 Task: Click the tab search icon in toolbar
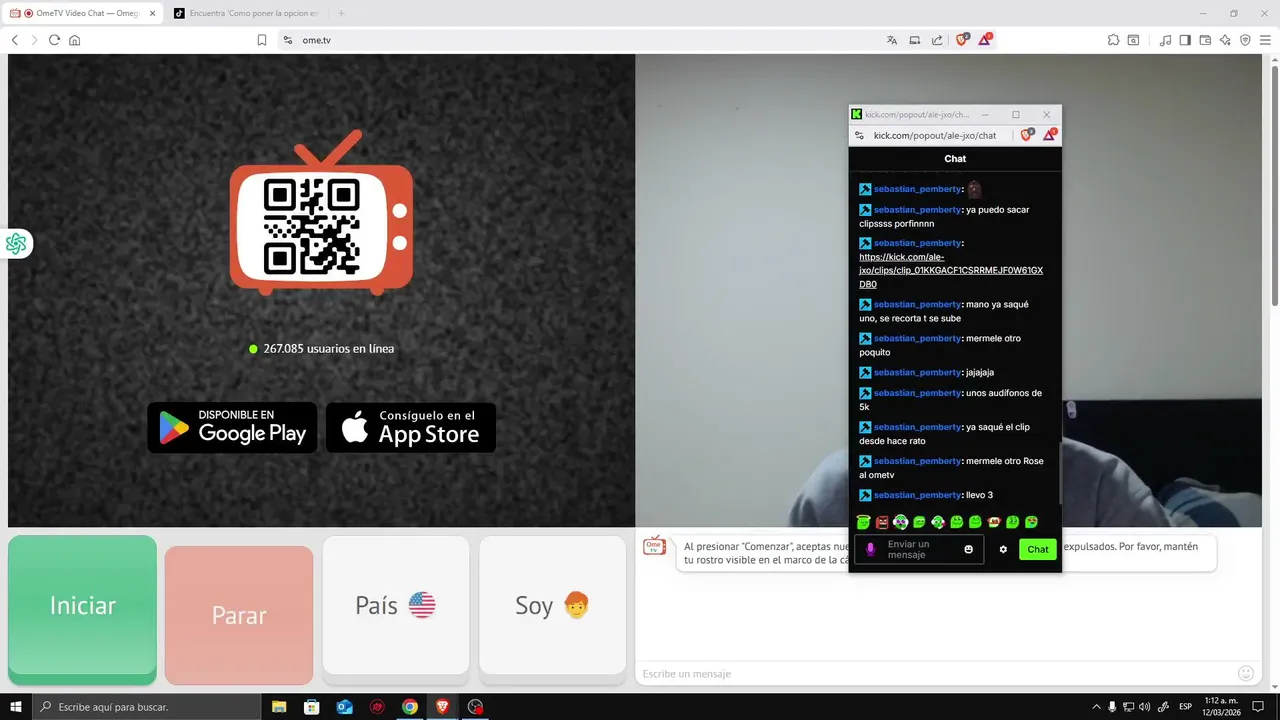[x=1133, y=40]
